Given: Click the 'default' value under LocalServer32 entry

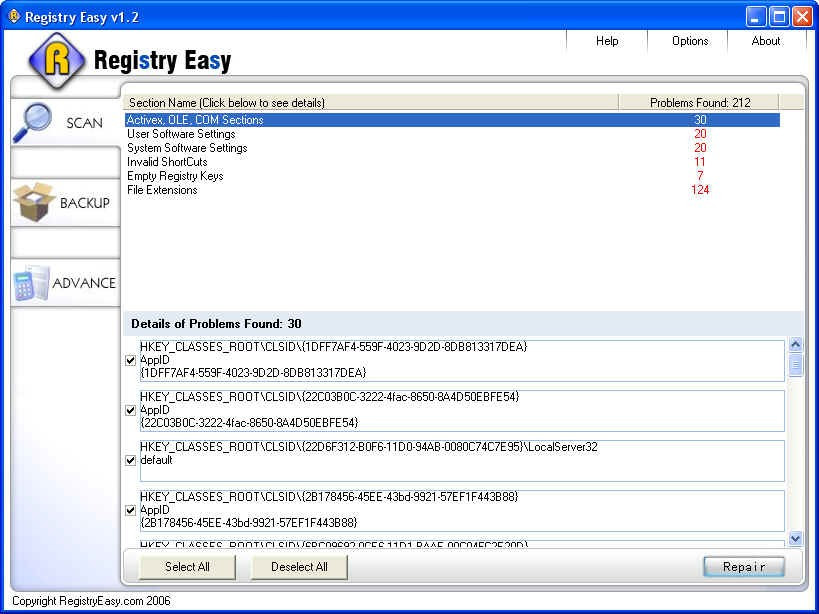Looking at the screenshot, I should click(156, 460).
